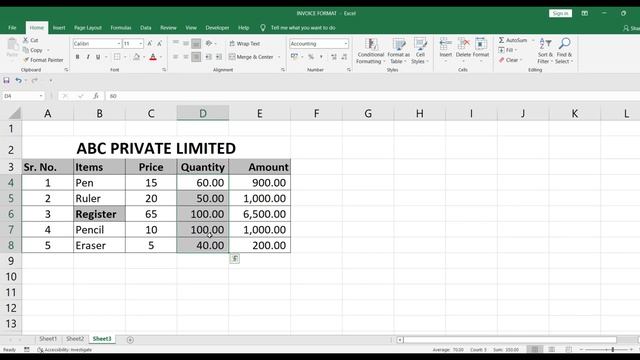The width and height of the screenshot is (640, 360).
Task: Switch to the Page Layout tab
Action: (x=88, y=28)
